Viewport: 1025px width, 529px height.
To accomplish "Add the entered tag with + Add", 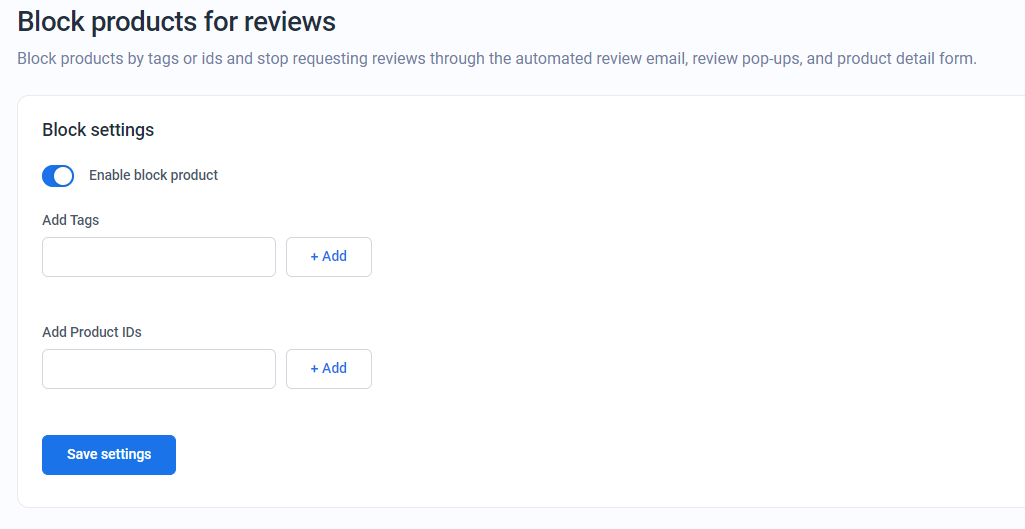I will tap(329, 257).
